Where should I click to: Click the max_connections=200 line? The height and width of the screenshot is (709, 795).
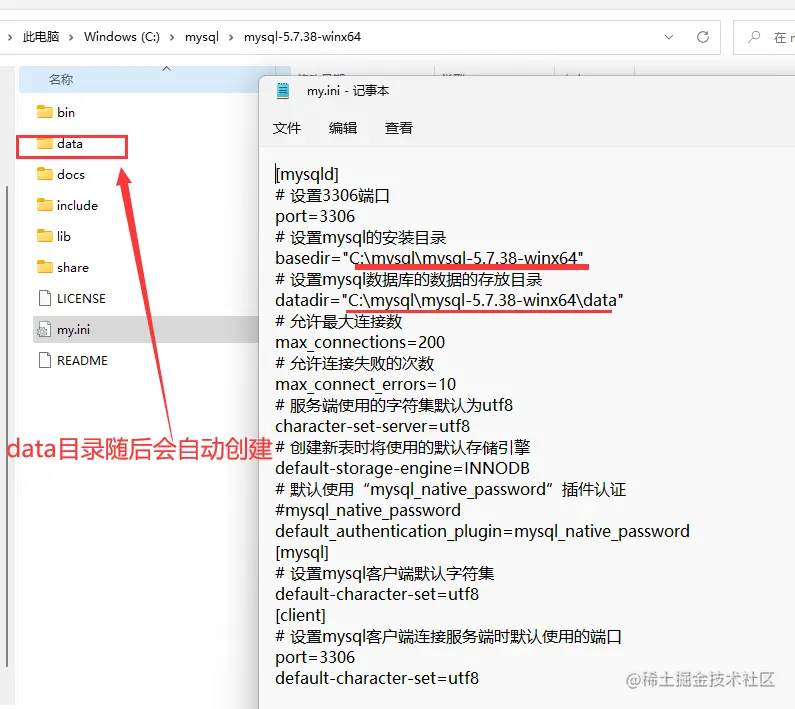point(360,342)
